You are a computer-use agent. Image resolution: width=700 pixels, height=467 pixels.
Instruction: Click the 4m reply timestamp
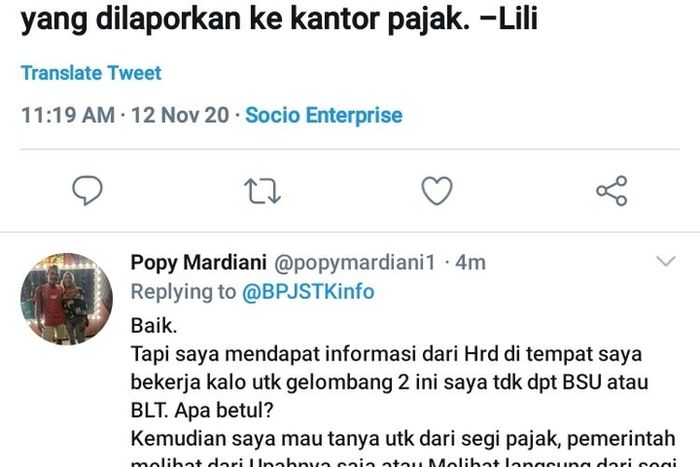pyautogui.click(x=471, y=263)
